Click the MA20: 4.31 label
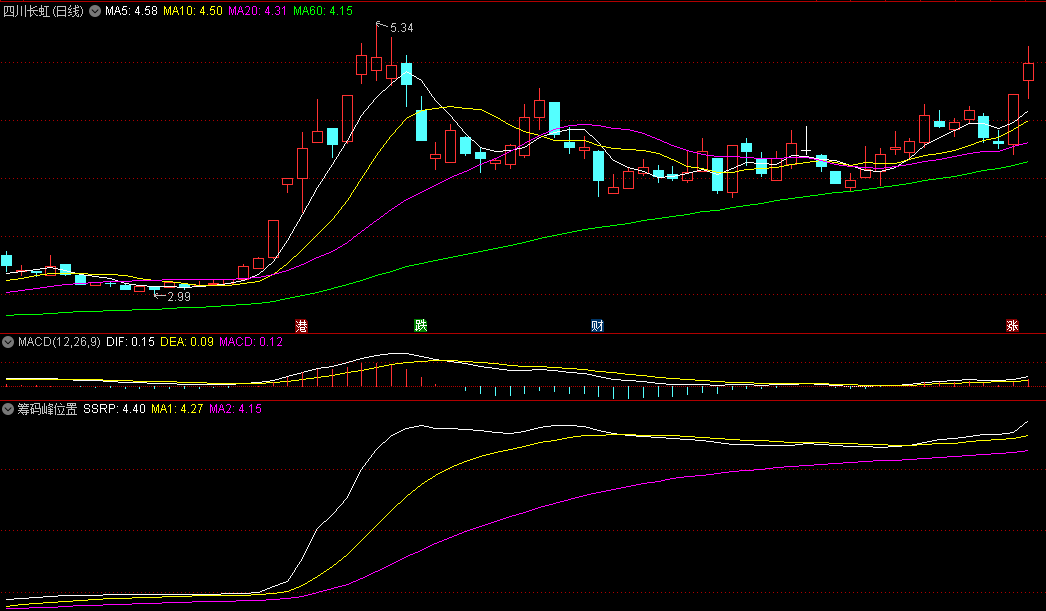The width and height of the screenshot is (1046, 611). pyautogui.click(x=257, y=11)
